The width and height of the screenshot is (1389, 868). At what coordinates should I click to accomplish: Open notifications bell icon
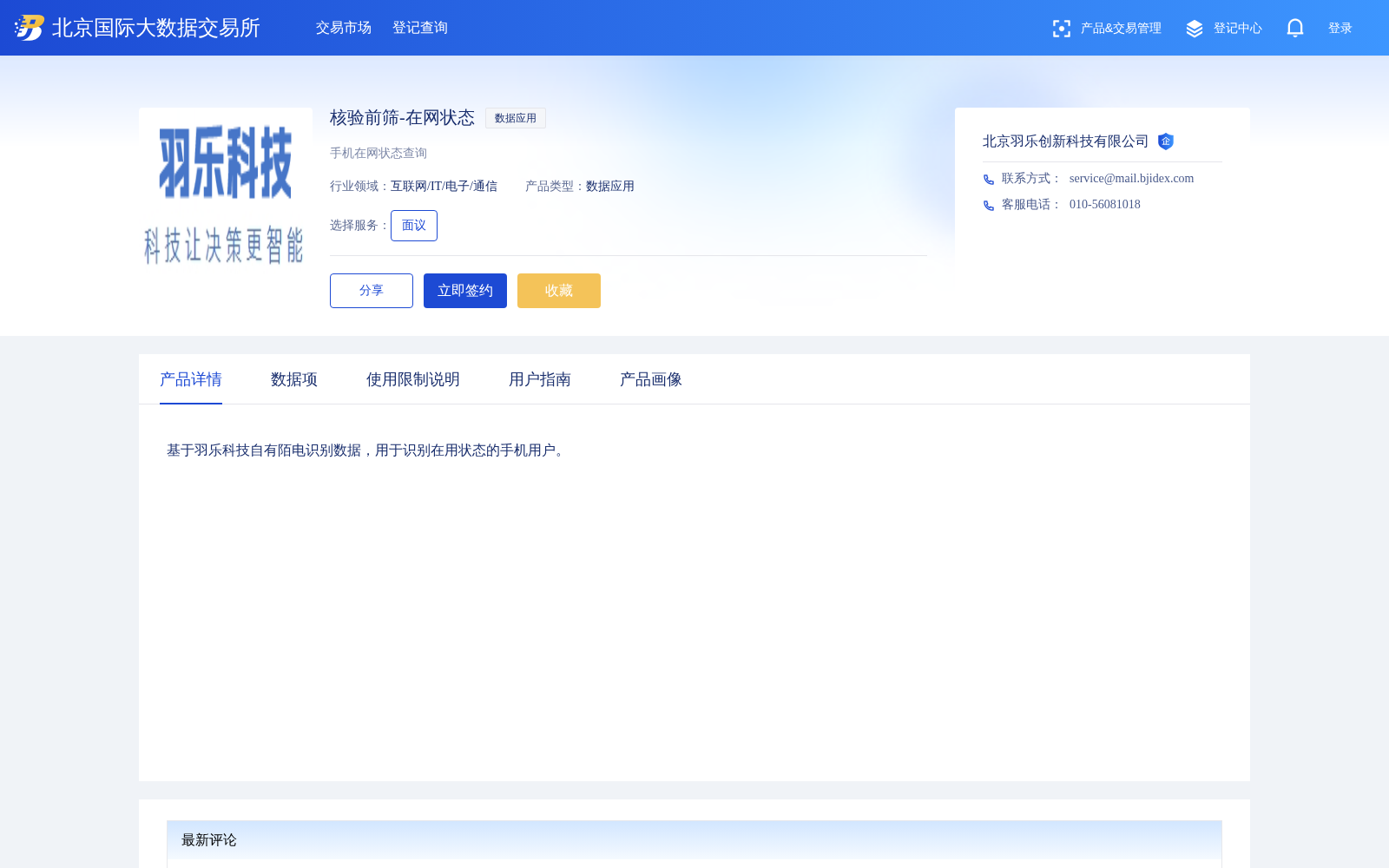(1295, 29)
